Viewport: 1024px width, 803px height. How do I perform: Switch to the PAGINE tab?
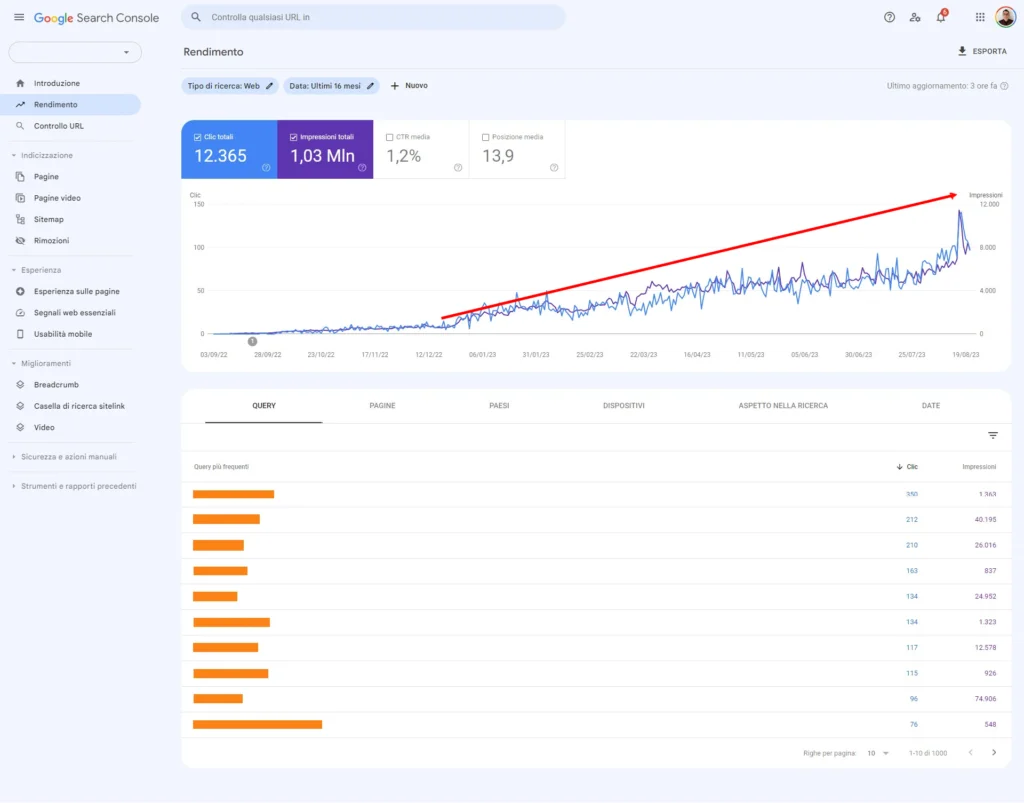(381, 405)
